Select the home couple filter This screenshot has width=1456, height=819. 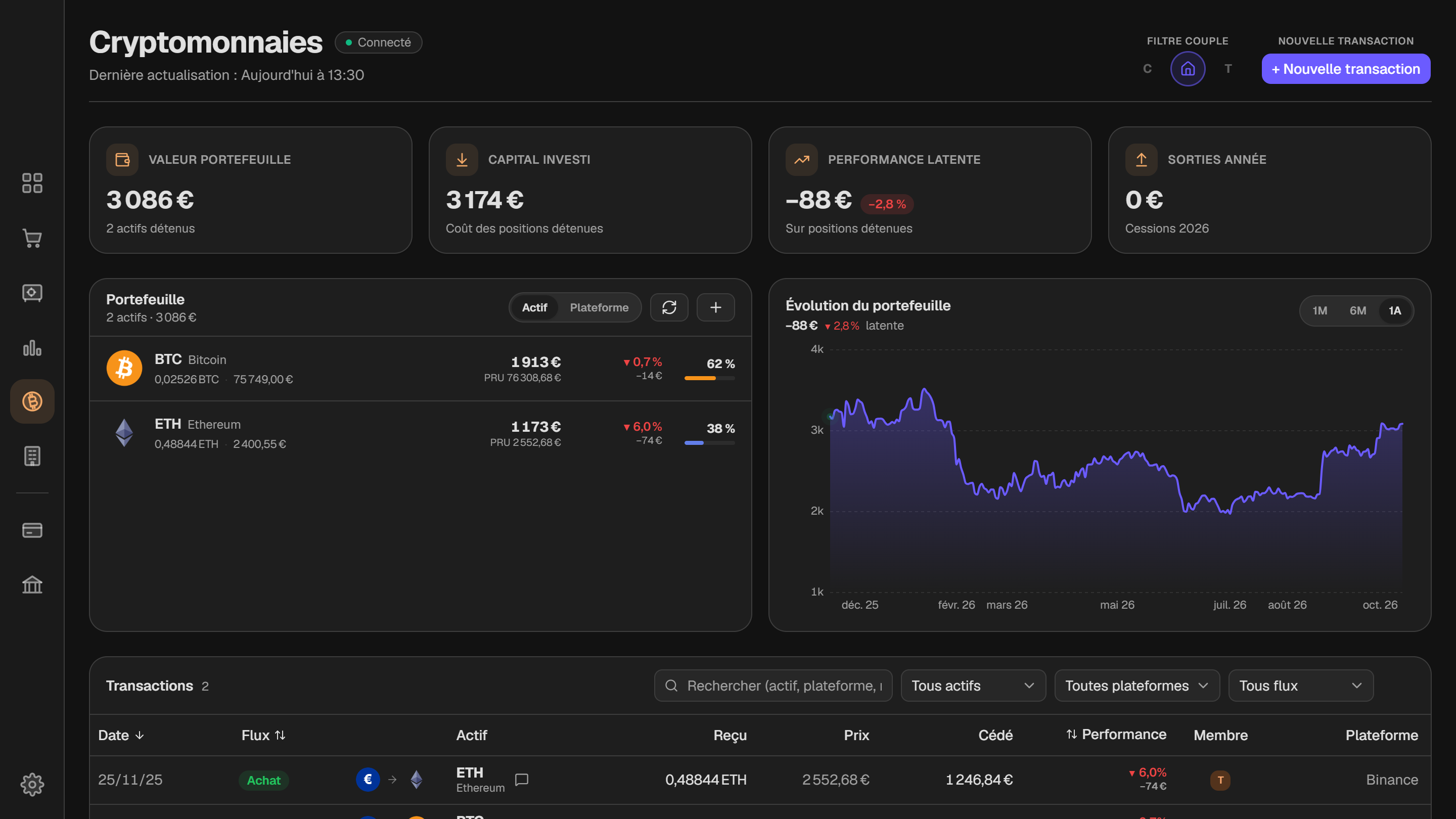(1188, 68)
